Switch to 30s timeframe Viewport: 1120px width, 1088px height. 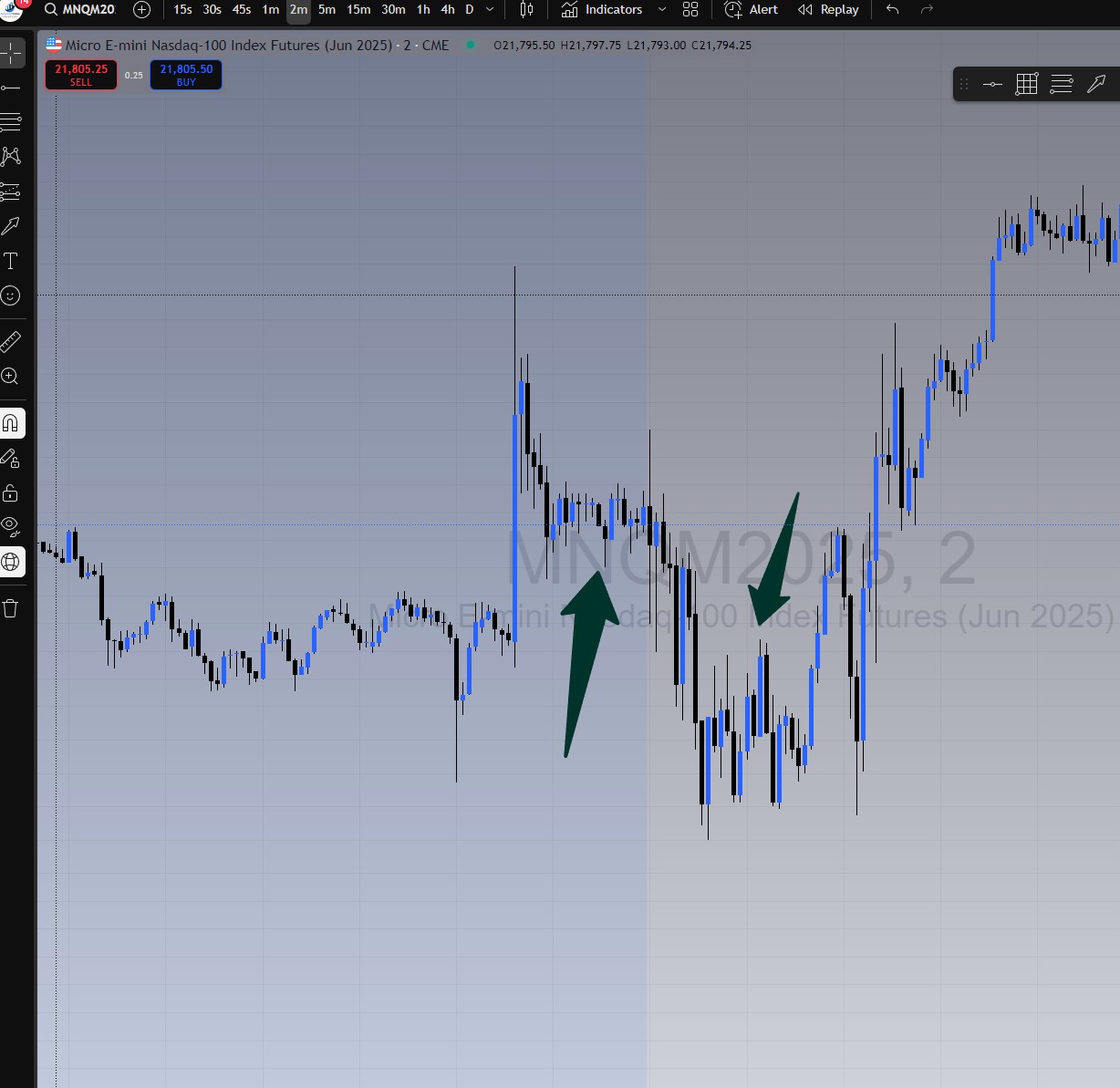212,10
